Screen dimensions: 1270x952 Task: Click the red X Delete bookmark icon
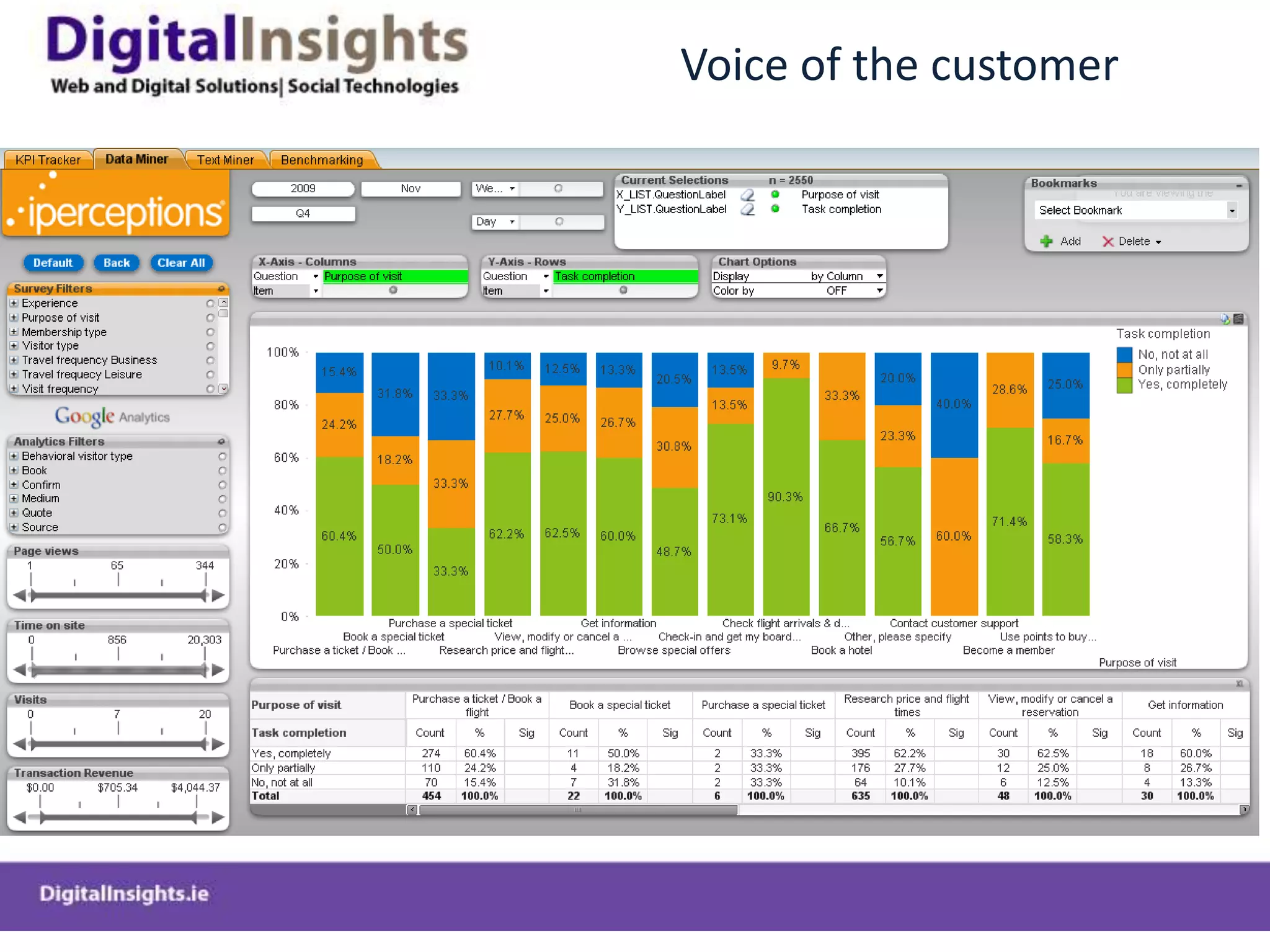click(x=1108, y=241)
